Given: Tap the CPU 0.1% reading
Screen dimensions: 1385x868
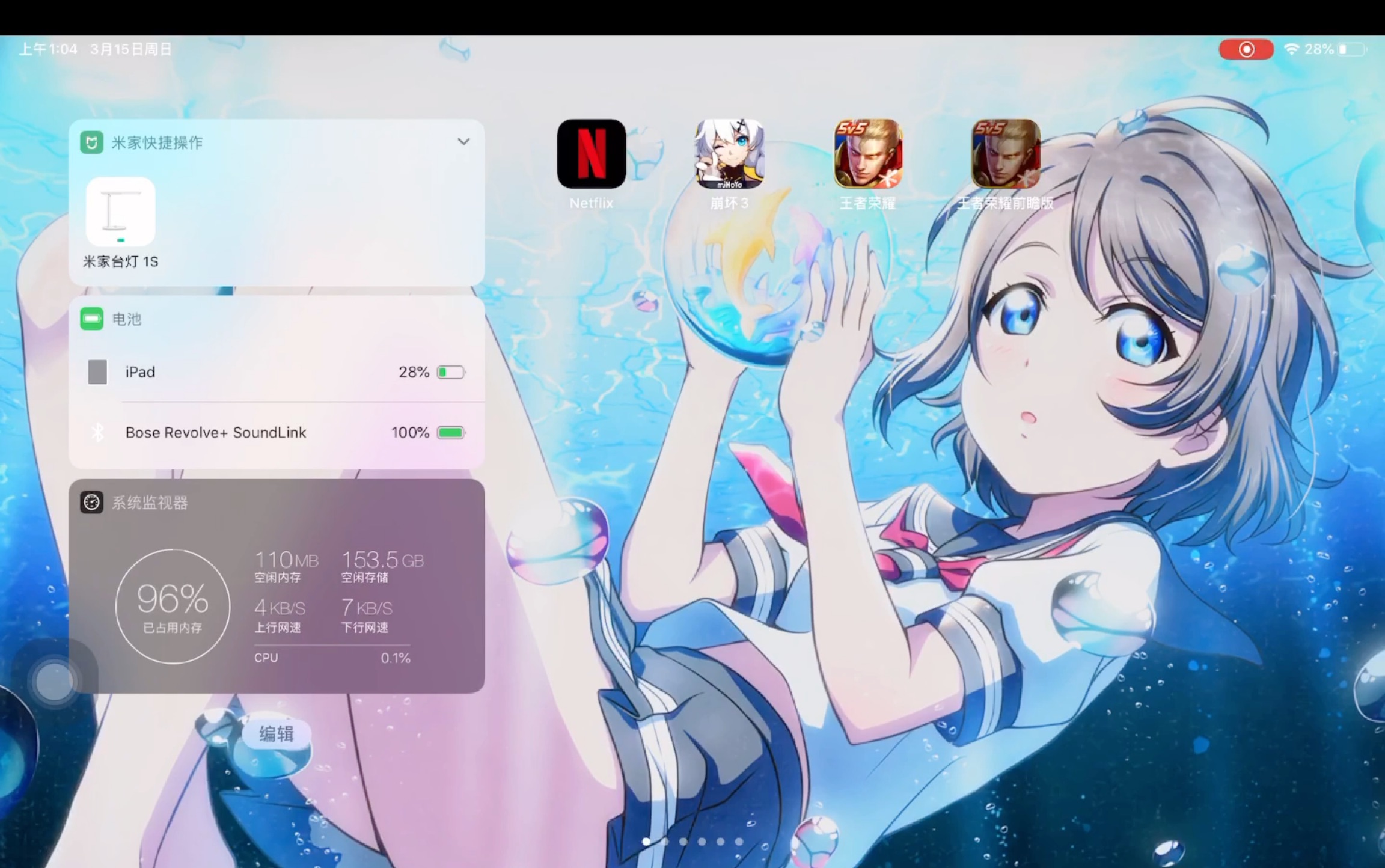Looking at the screenshot, I should point(332,658).
